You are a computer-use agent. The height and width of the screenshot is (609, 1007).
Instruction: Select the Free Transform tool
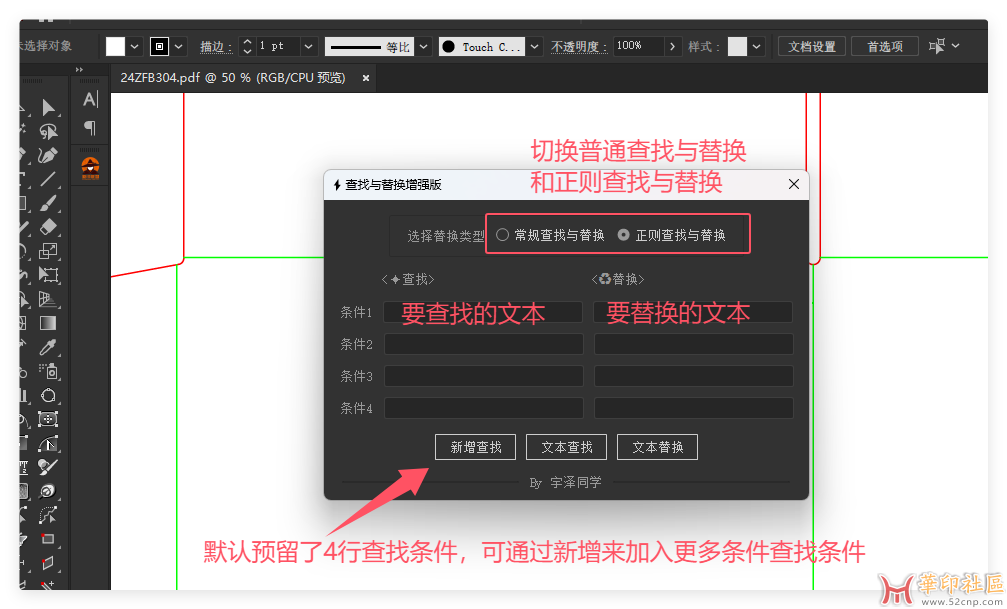coord(48,275)
